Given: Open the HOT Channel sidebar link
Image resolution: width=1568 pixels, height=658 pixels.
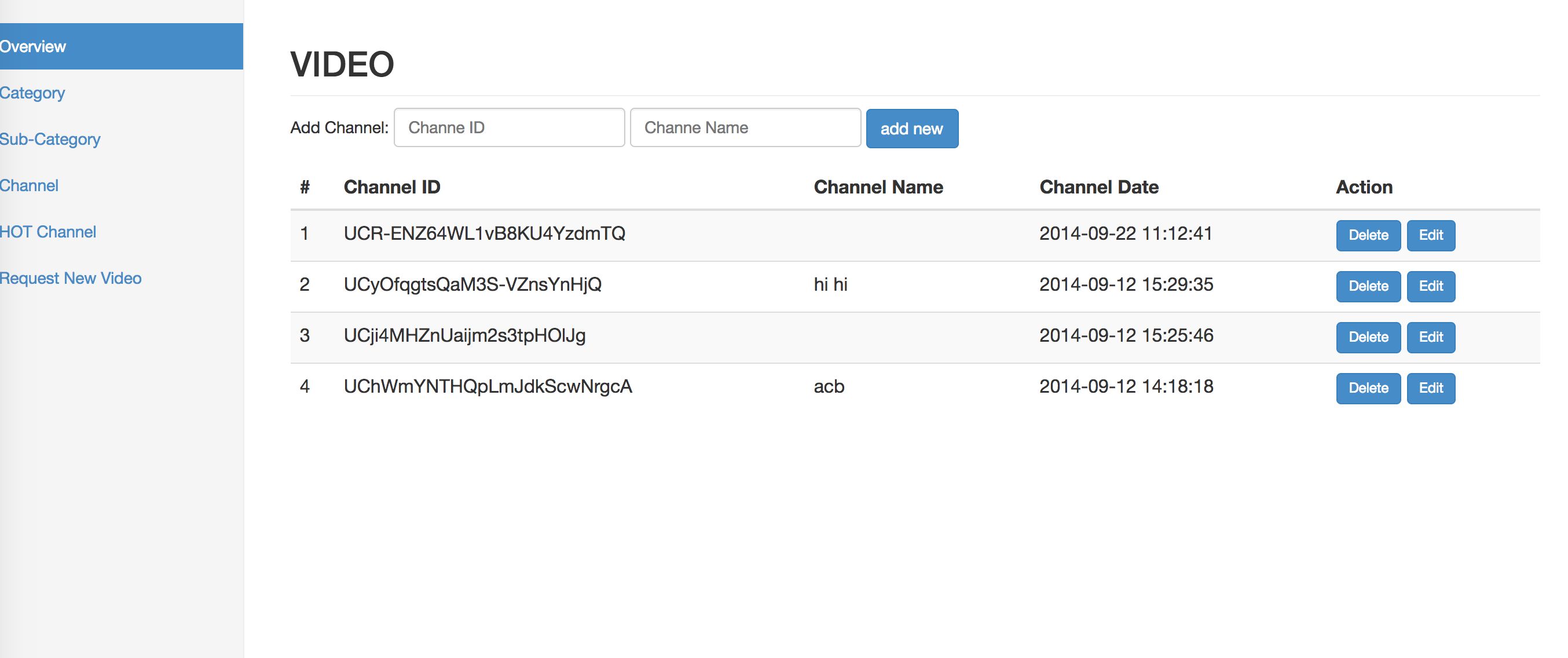Looking at the screenshot, I should click(48, 231).
